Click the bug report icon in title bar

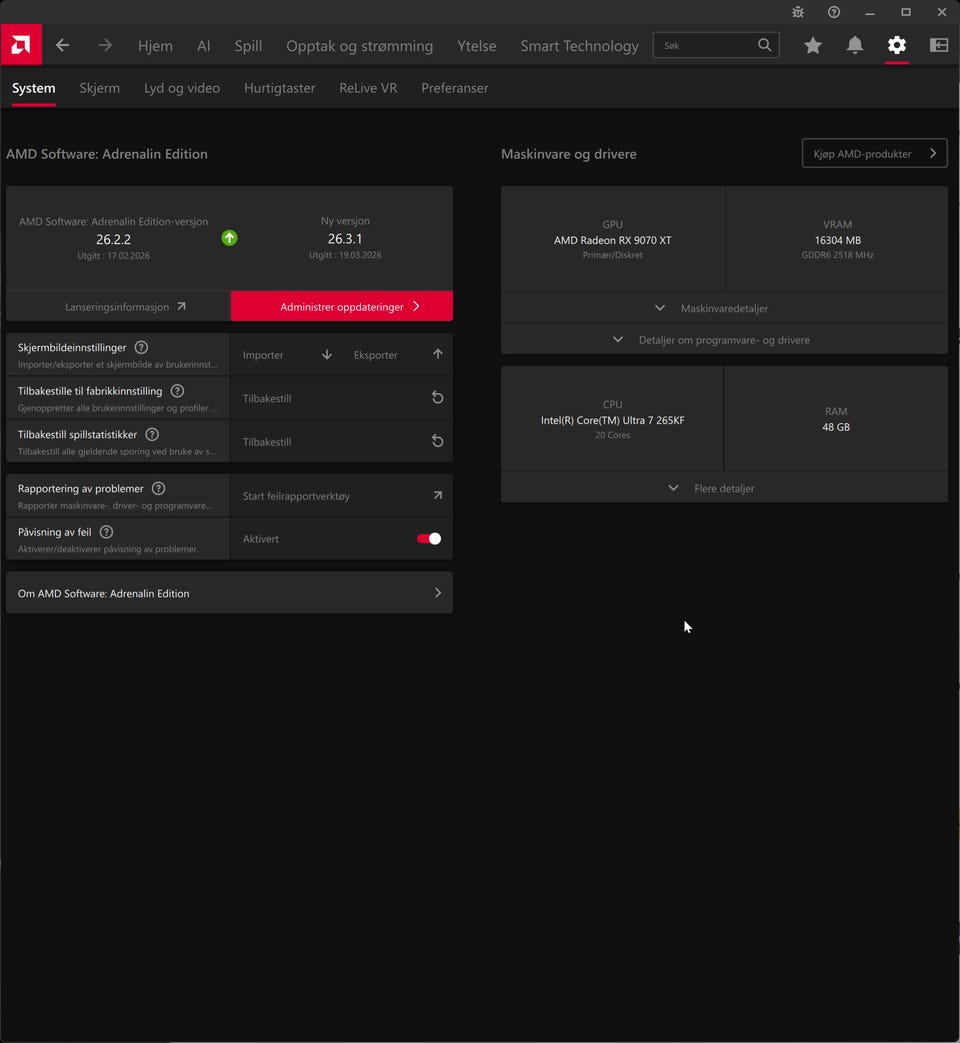tap(798, 12)
